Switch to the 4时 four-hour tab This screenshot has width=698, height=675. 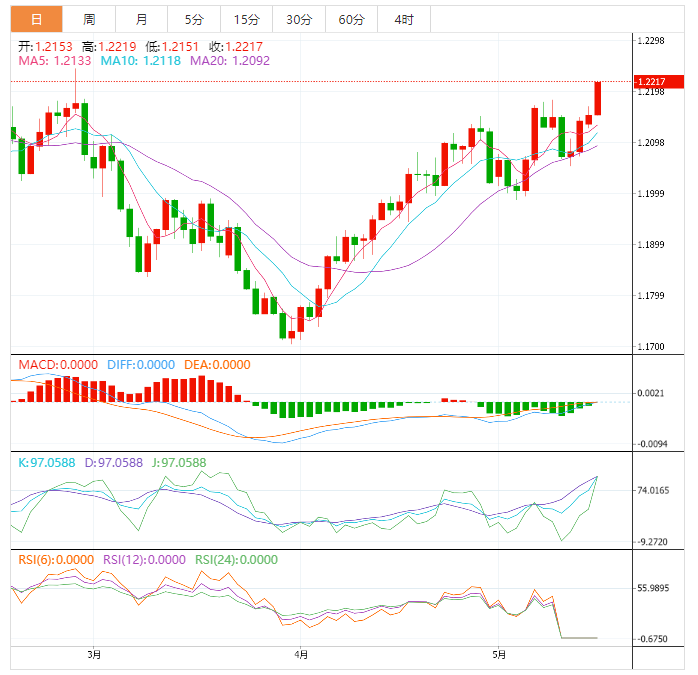pos(403,19)
